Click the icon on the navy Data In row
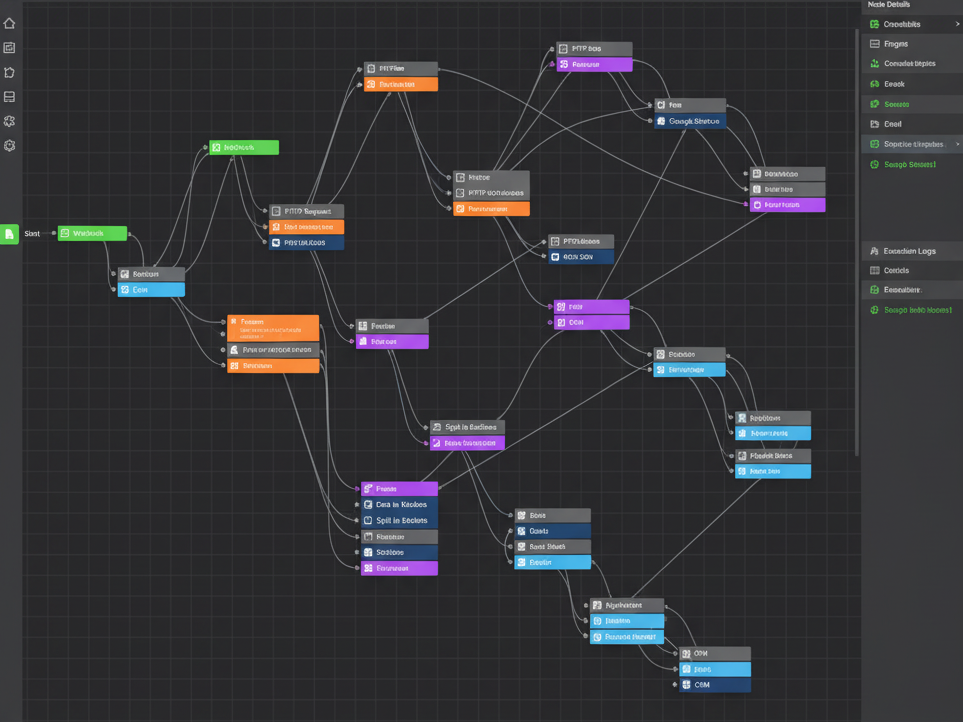This screenshot has height=722, width=963. coord(368,505)
